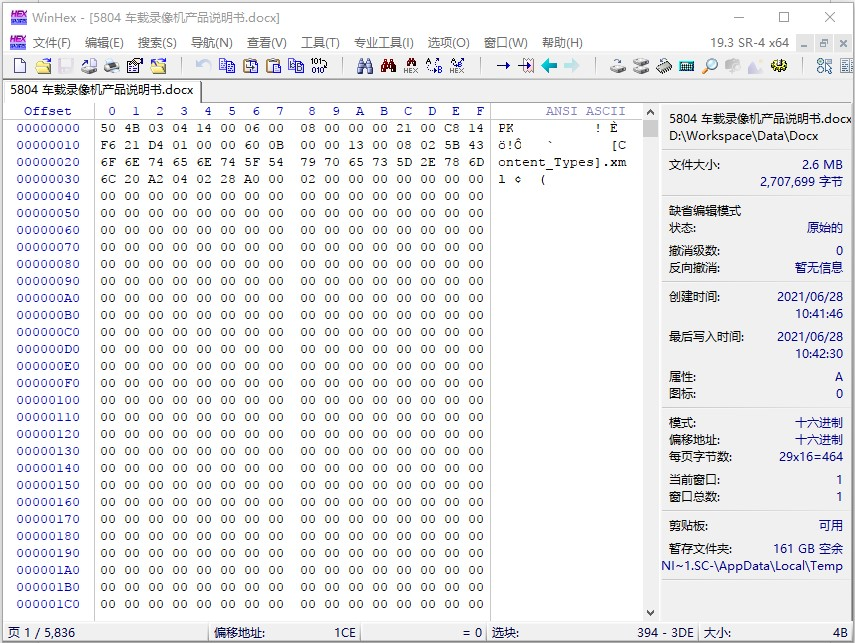The image size is (855, 643).
Task: Click the hex view scrollbar thumb
Action: point(650,128)
